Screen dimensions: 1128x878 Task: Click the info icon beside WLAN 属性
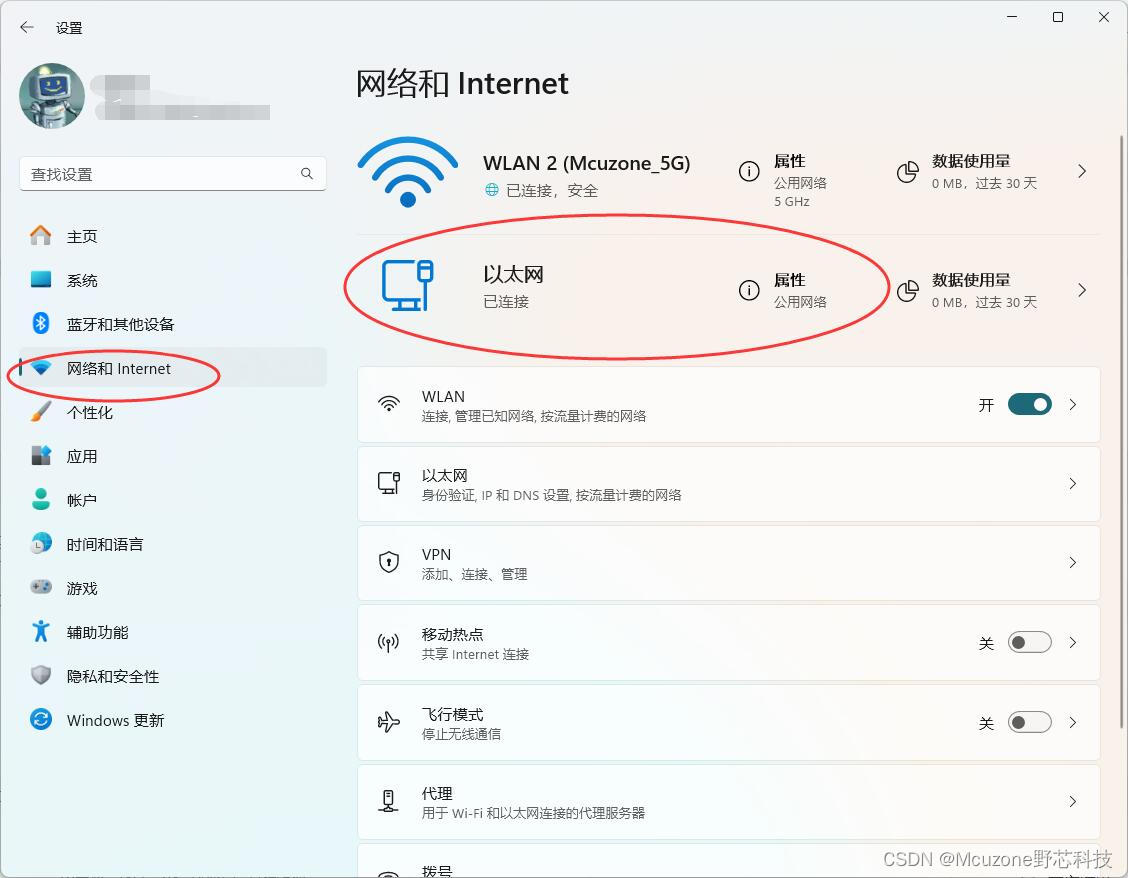click(x=749, y=171)
